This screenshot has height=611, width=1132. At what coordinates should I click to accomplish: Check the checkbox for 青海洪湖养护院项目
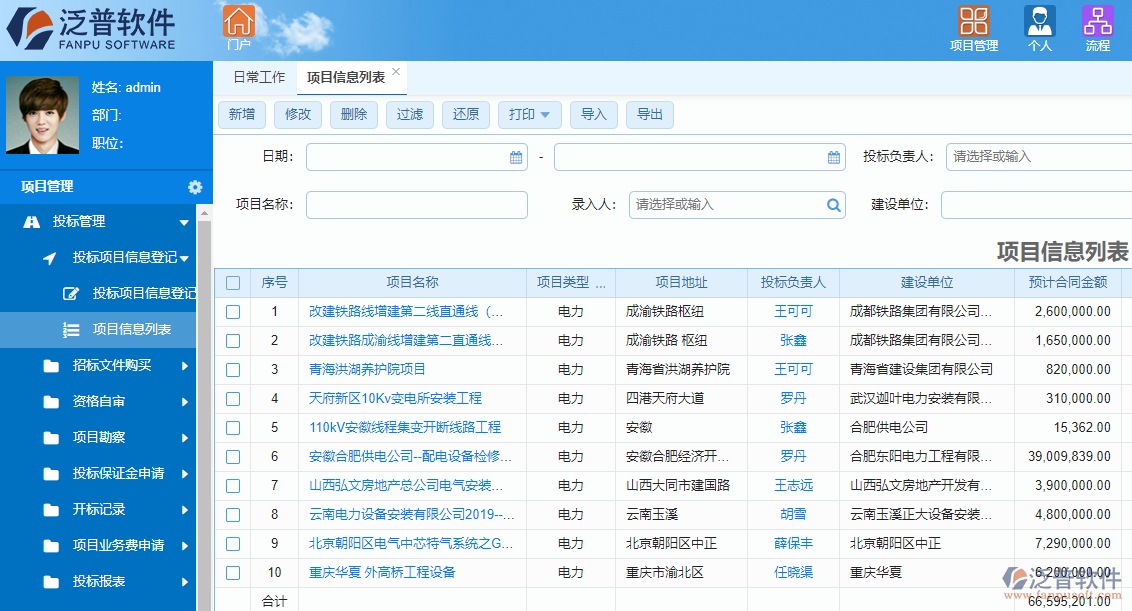coord(233,369)
